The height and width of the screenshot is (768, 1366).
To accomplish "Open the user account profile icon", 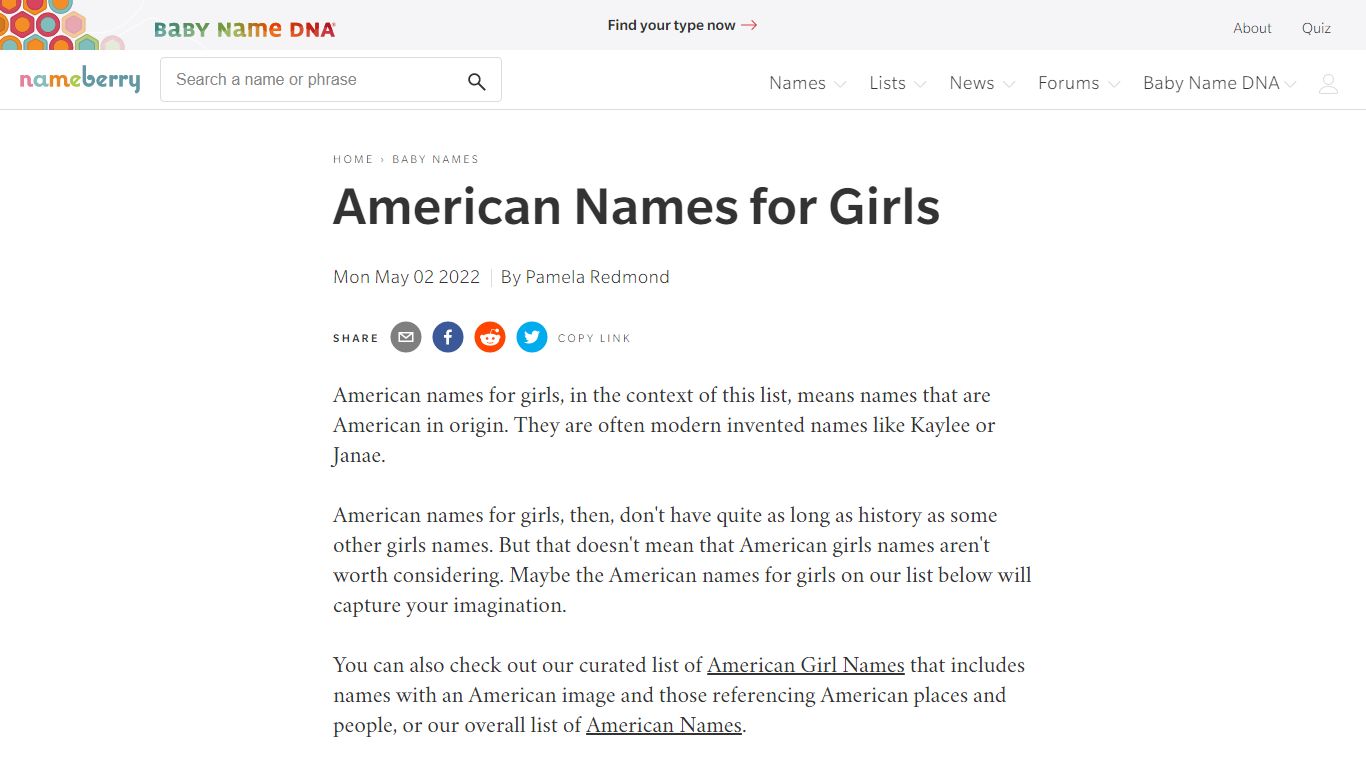I will (x=1328, y=84).
